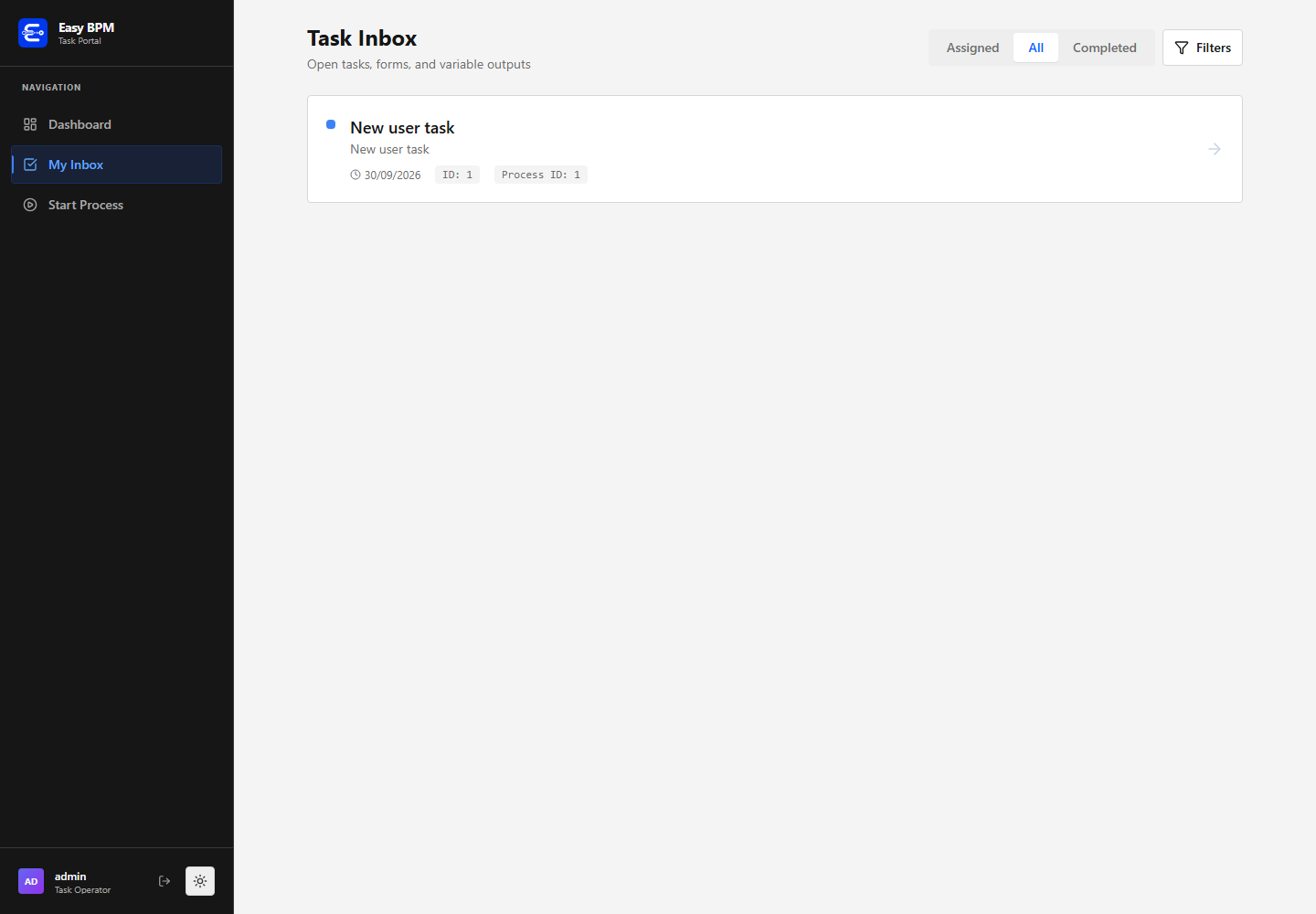Go to Dashboard in the navigation
Screen dimensions: 1316x914
[x=116, y=124]
